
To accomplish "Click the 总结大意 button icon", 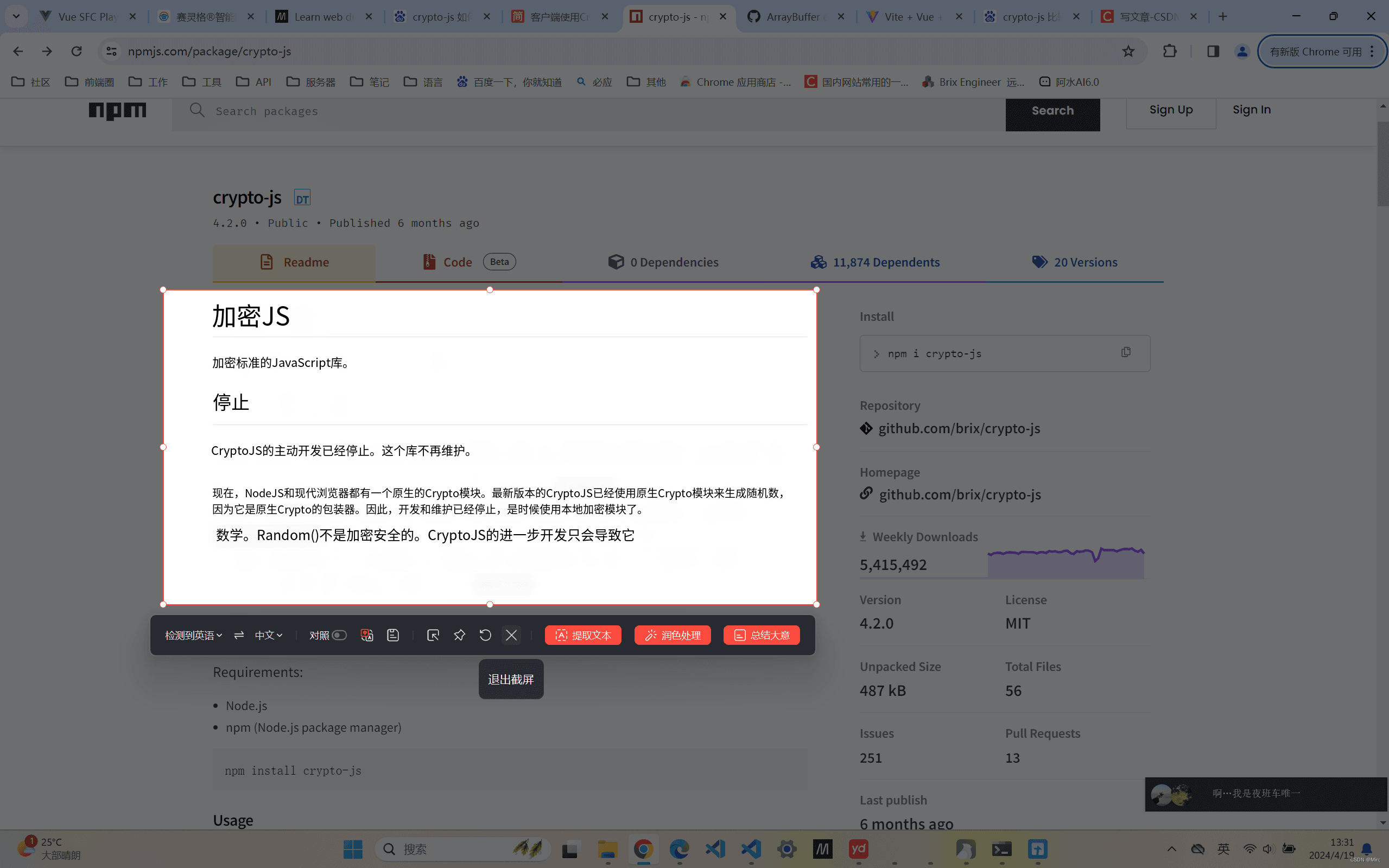I will 738,635.
